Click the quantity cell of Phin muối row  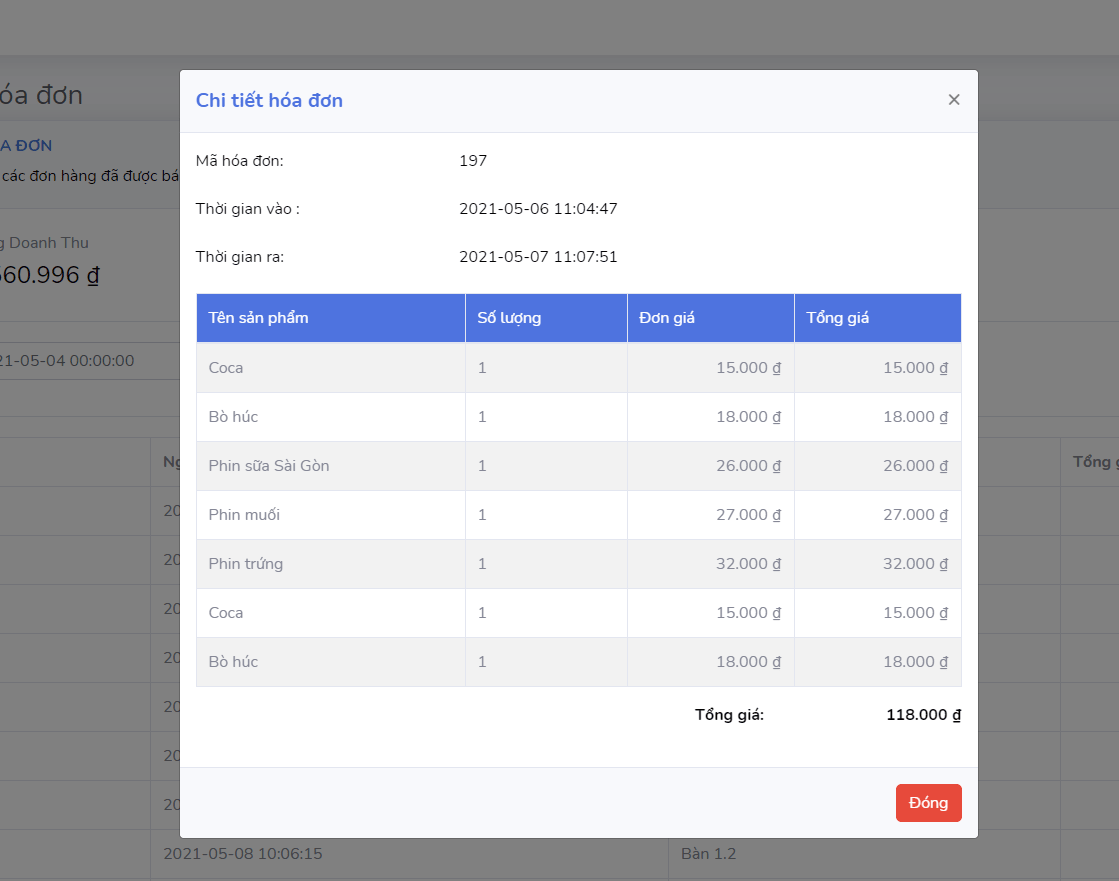coord(547,515)
